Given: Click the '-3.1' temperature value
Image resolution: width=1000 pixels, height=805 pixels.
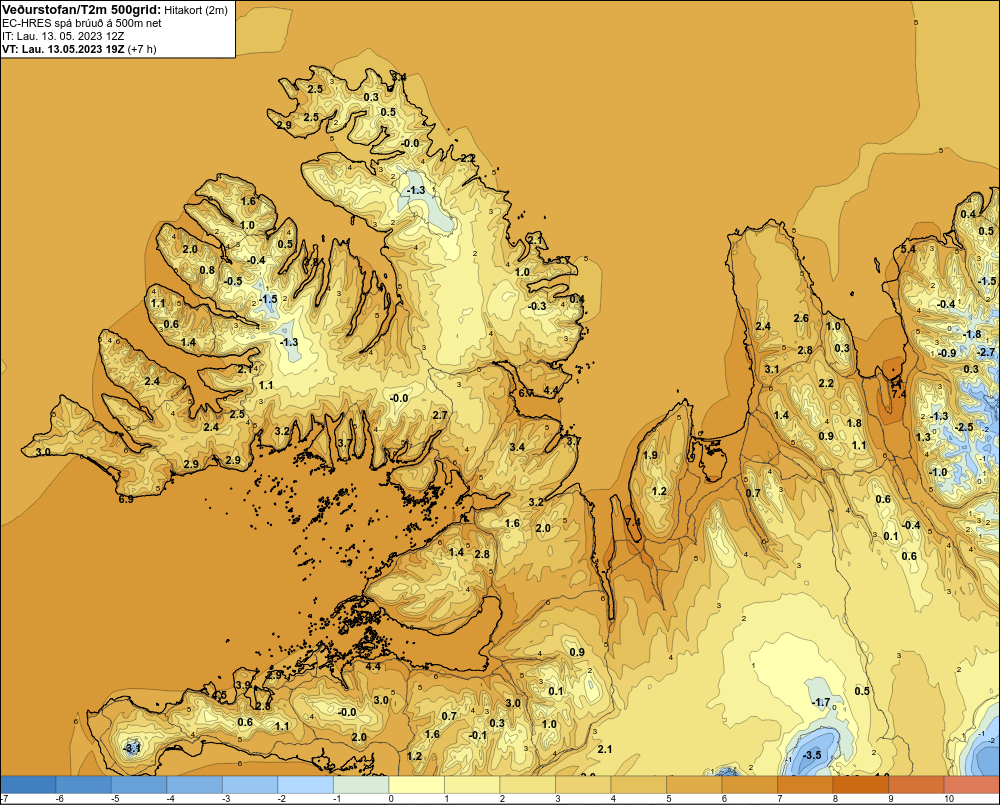Looking at the screenshot, I should [131, 748].
